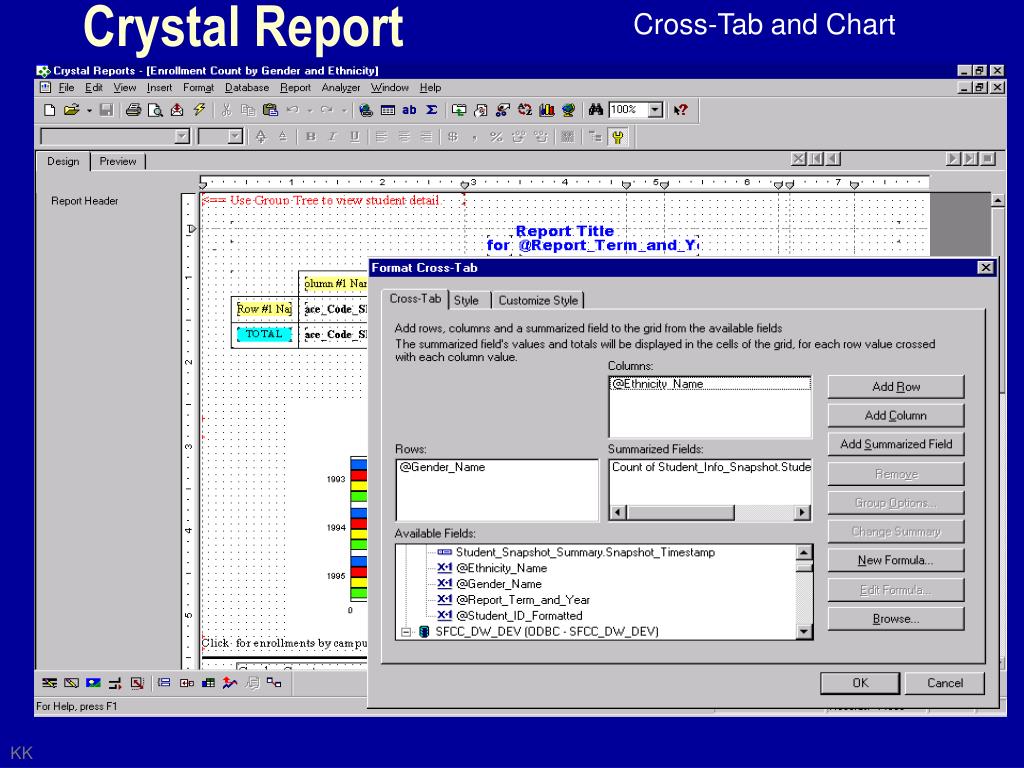This screenshot has height=768, width=1024.
Task: Click the Refresh lightning bolt icon
Action: point(199,110)
